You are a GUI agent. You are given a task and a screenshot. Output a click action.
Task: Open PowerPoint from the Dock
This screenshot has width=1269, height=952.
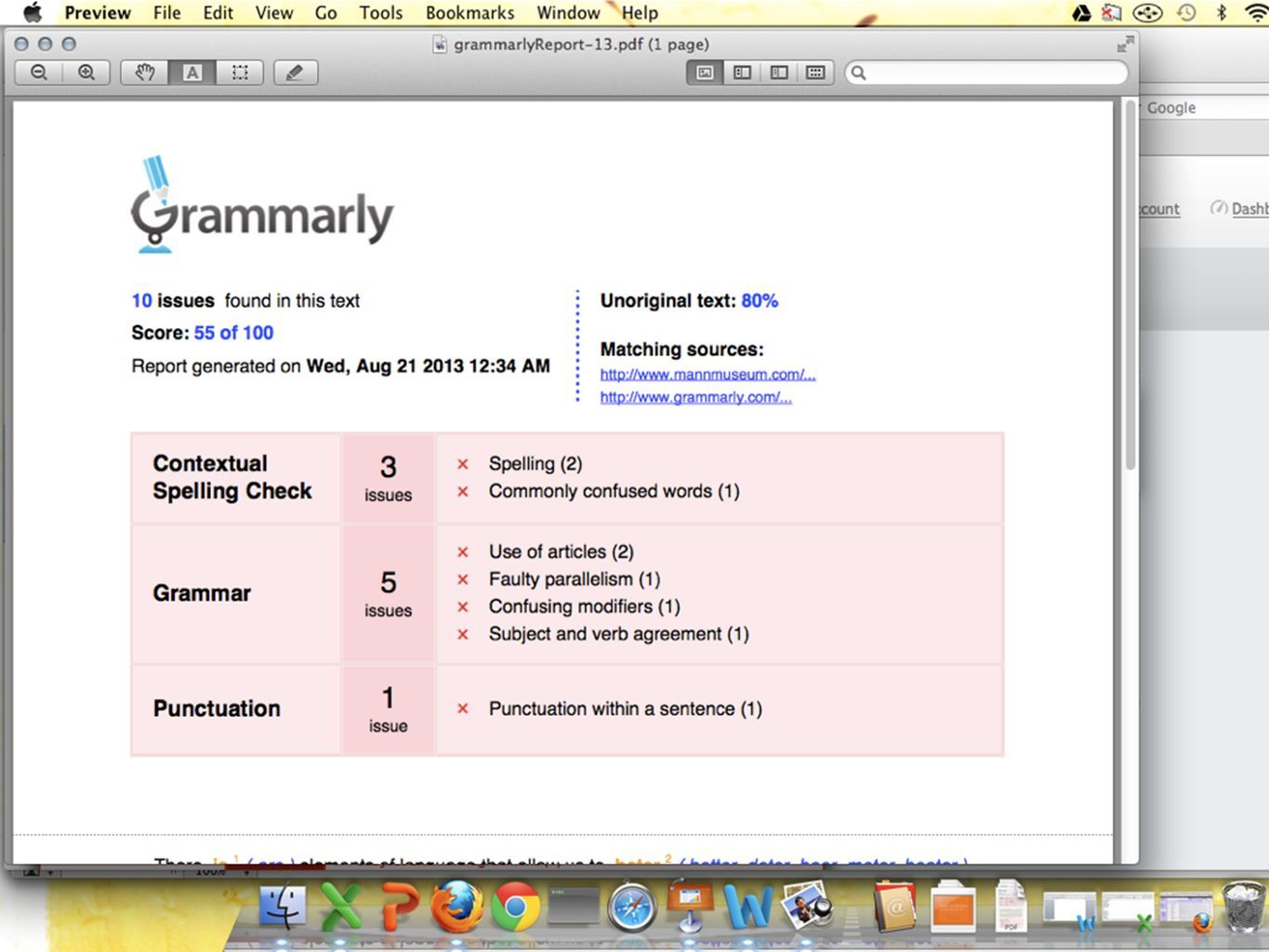[x=399, y=906]
